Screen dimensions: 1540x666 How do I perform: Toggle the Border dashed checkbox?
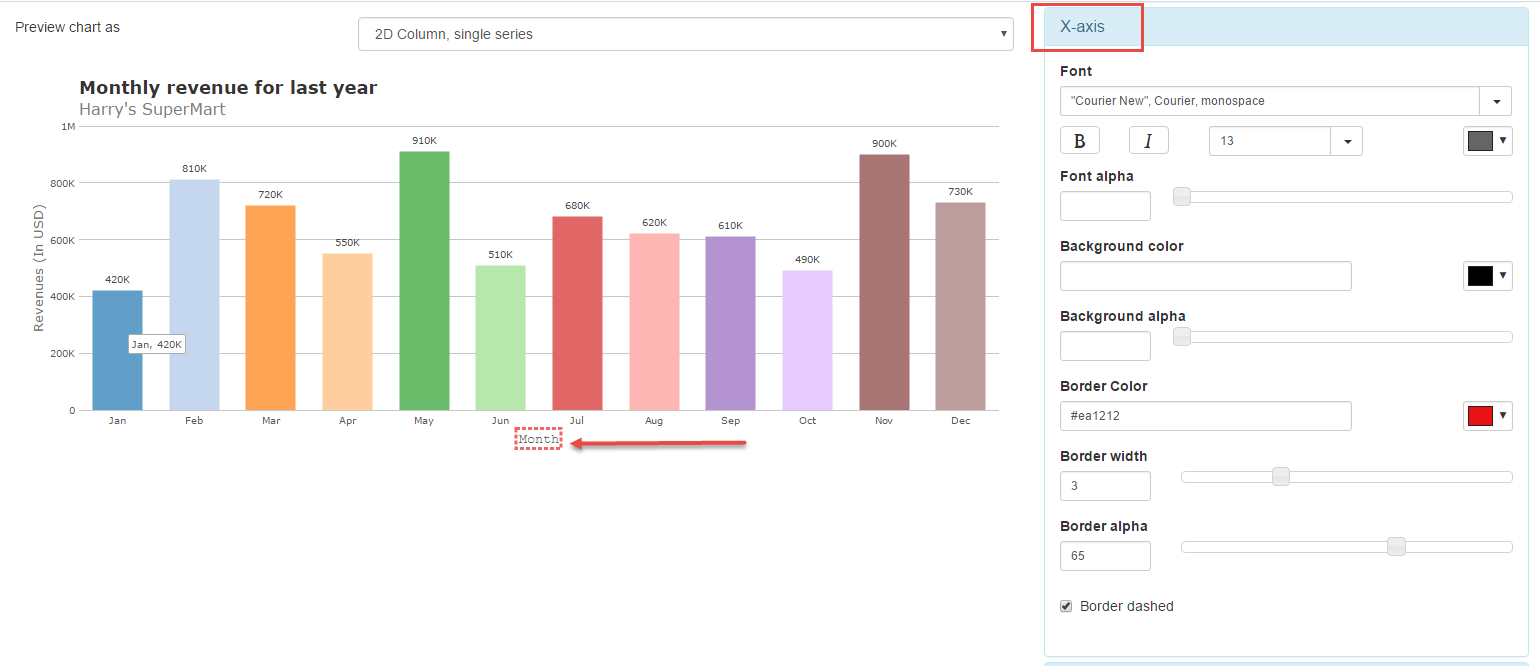(x=1066, y=606)
